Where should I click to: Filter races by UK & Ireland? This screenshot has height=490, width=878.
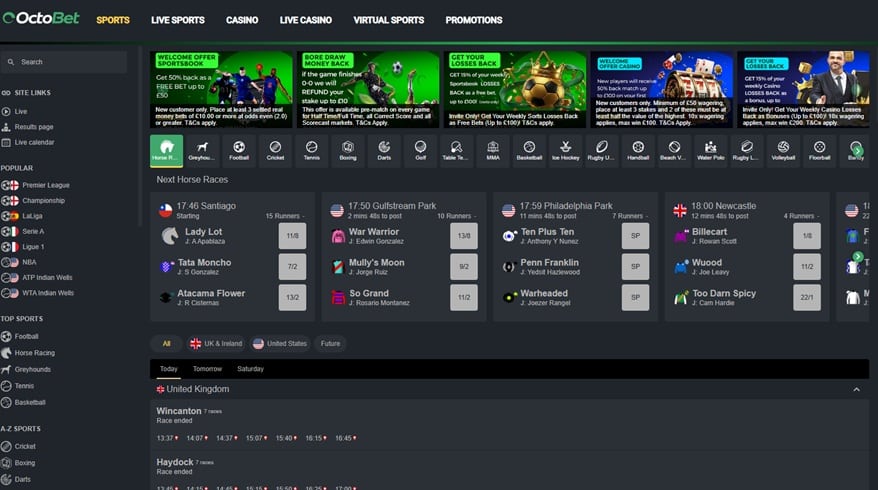(x=217, y=344)
